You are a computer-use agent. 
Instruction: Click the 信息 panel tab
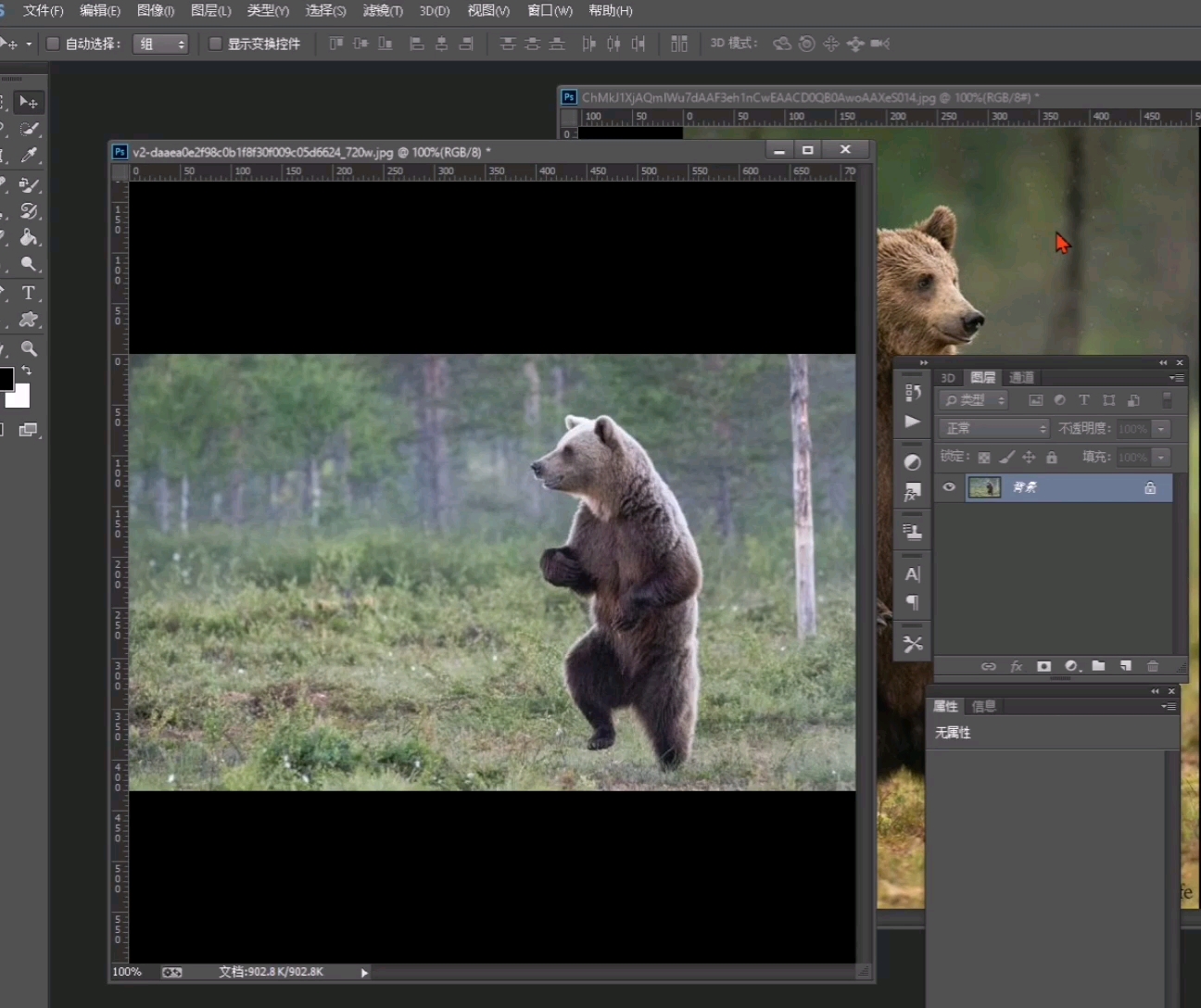(x=983, y=706)
